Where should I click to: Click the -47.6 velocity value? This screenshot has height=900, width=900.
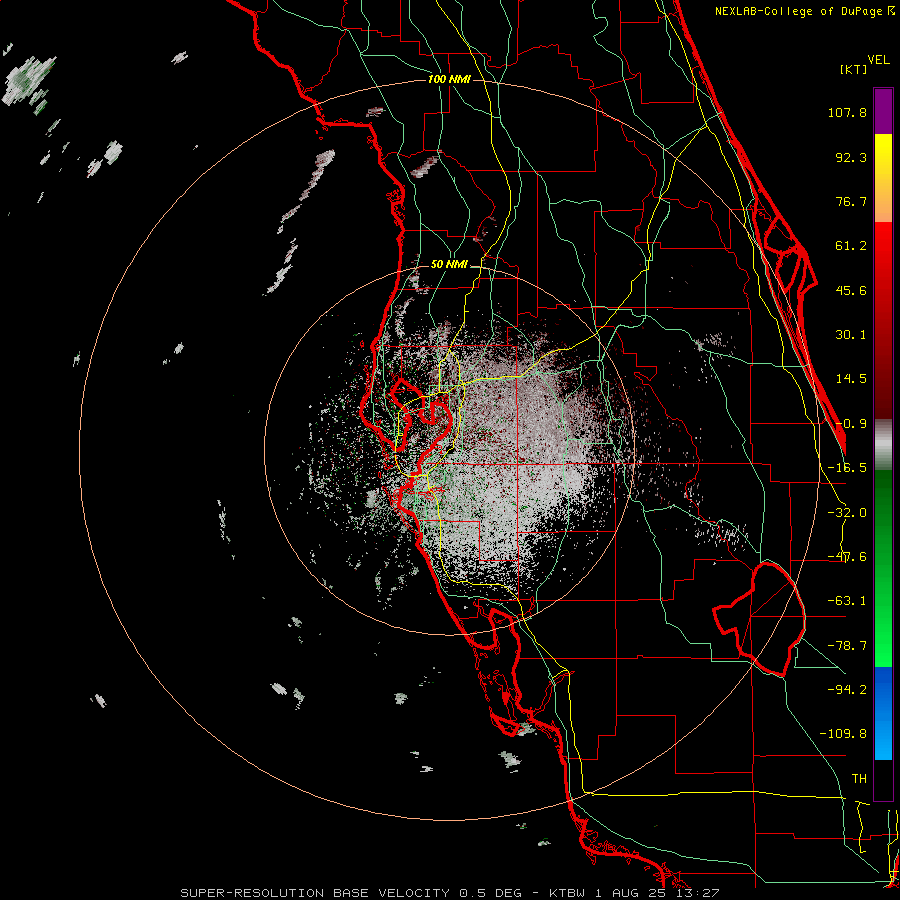(x=847, y=557)
